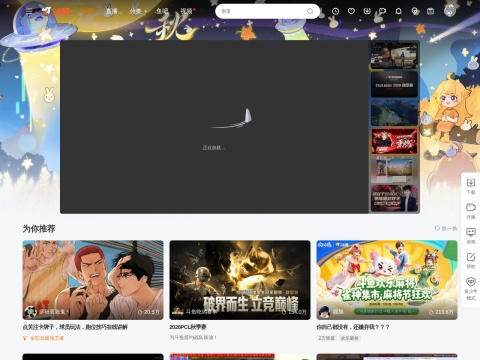Click the magnifier search icon
Viewport: 480px width, 360px height.
310,11
